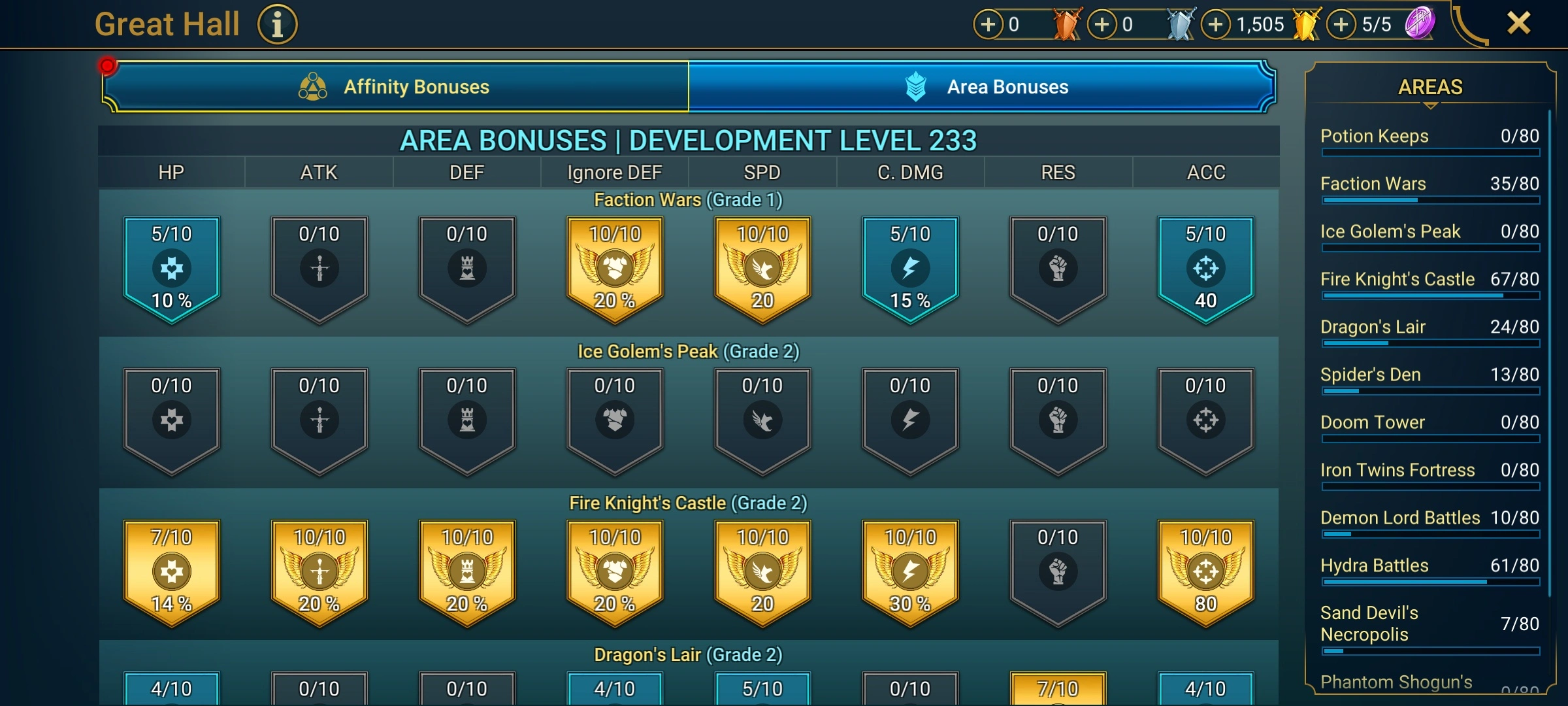Viewport: 1568px width, 706px height.
Task: Open Hydra Battles area entry
Action: (x=1429, y=571)
